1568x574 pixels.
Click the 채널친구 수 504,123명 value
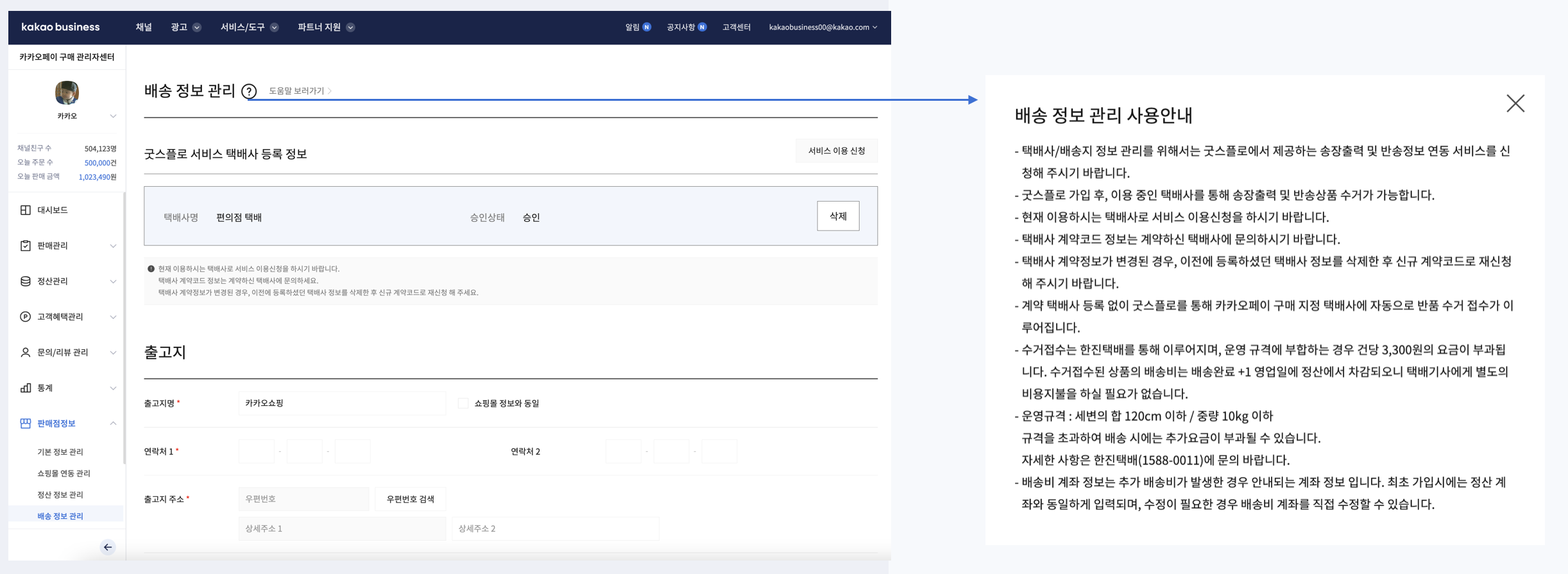pyautogui.click(x=101, y=148)
